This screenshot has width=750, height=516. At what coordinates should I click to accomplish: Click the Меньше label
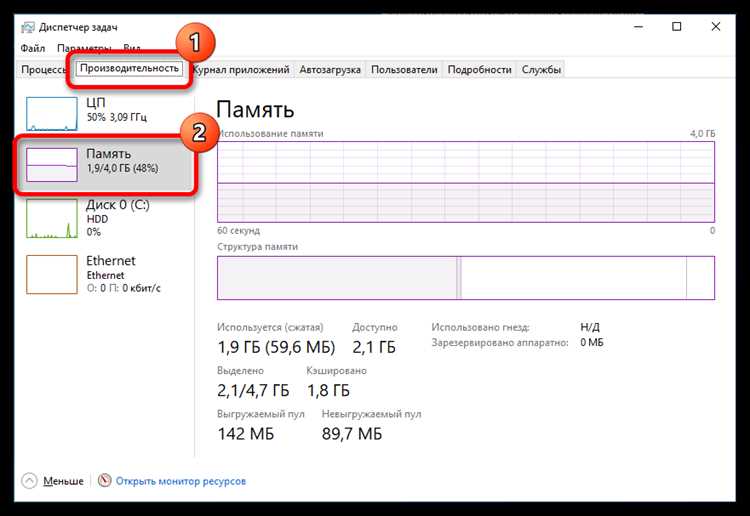[x=63, y=481]
